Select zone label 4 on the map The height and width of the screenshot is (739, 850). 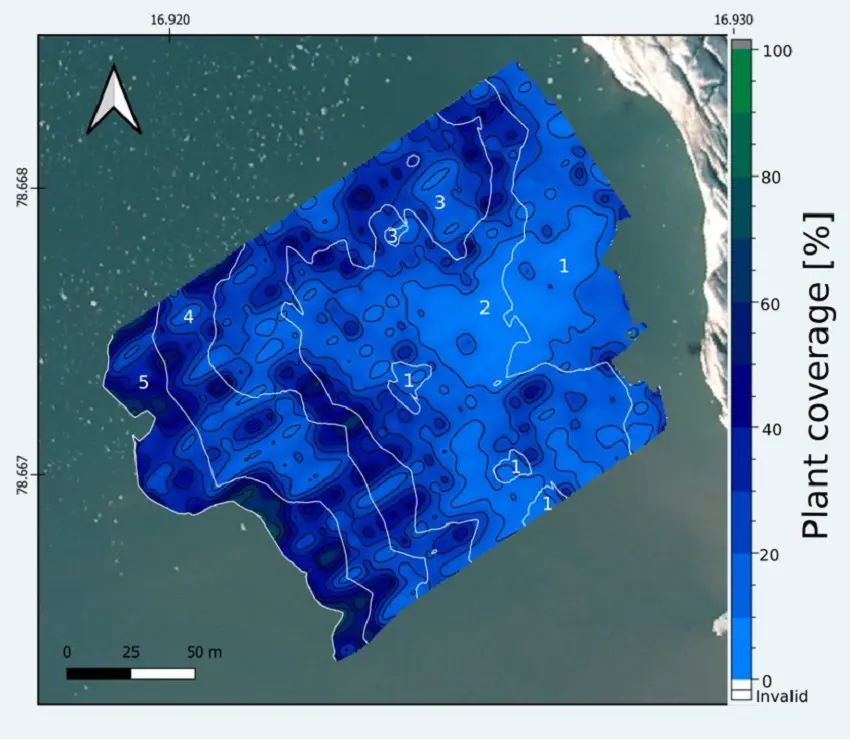tap(188, 317)
